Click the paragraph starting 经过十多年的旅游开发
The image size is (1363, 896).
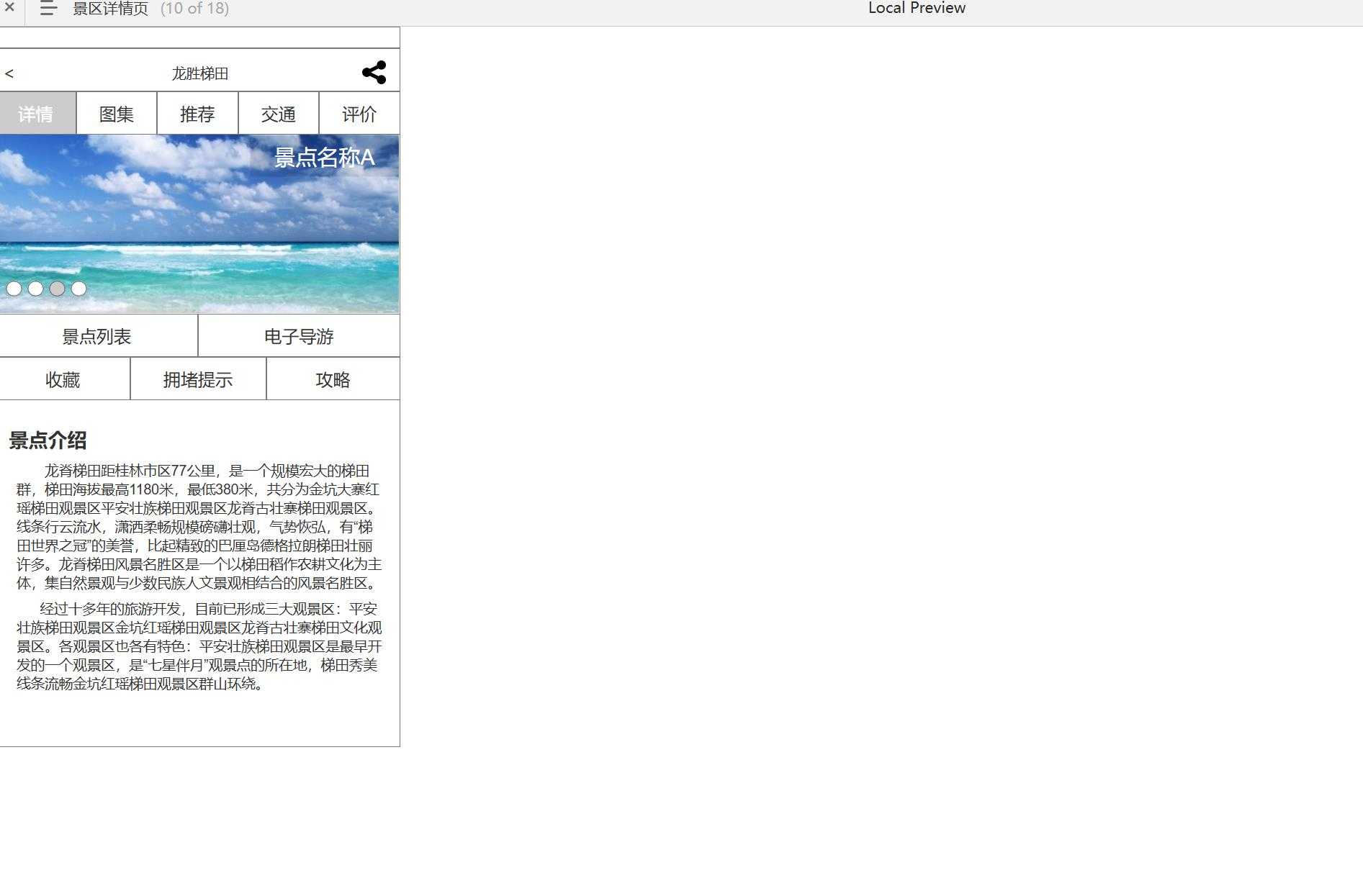(x=199, y=646)
